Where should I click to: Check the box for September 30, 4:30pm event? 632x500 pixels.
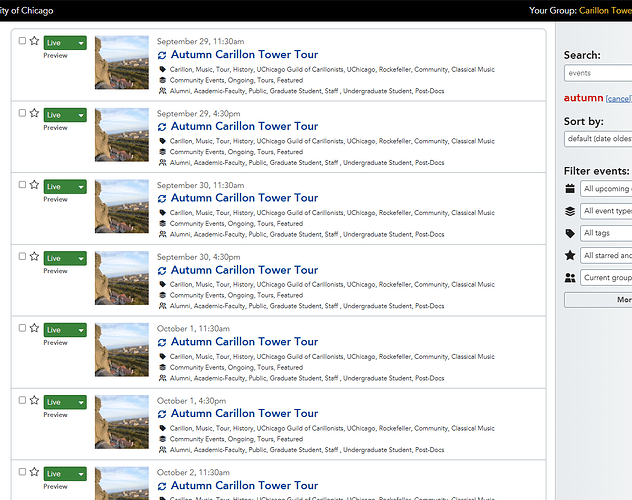(22, 256)
